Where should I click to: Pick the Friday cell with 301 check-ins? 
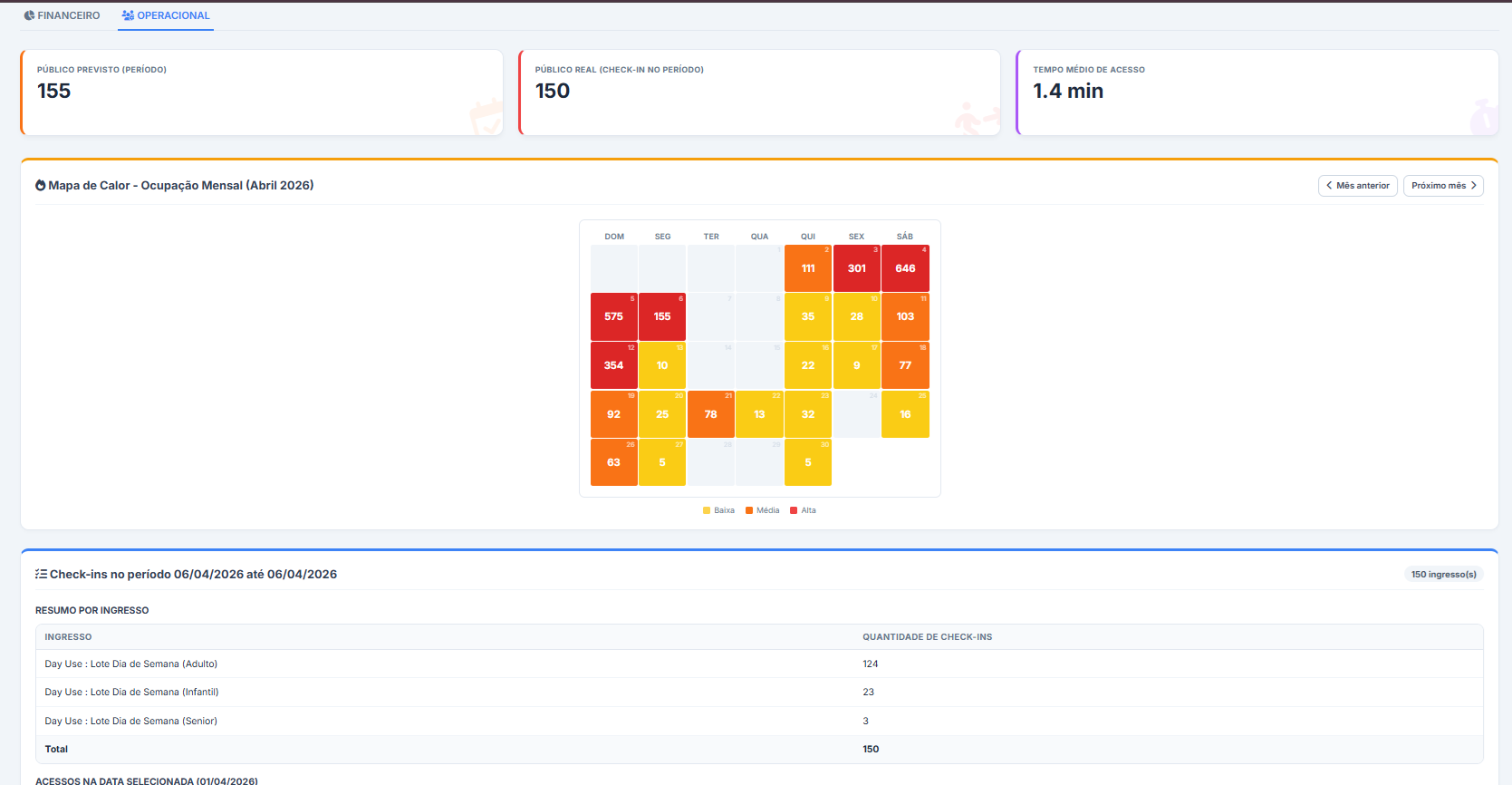856,268
